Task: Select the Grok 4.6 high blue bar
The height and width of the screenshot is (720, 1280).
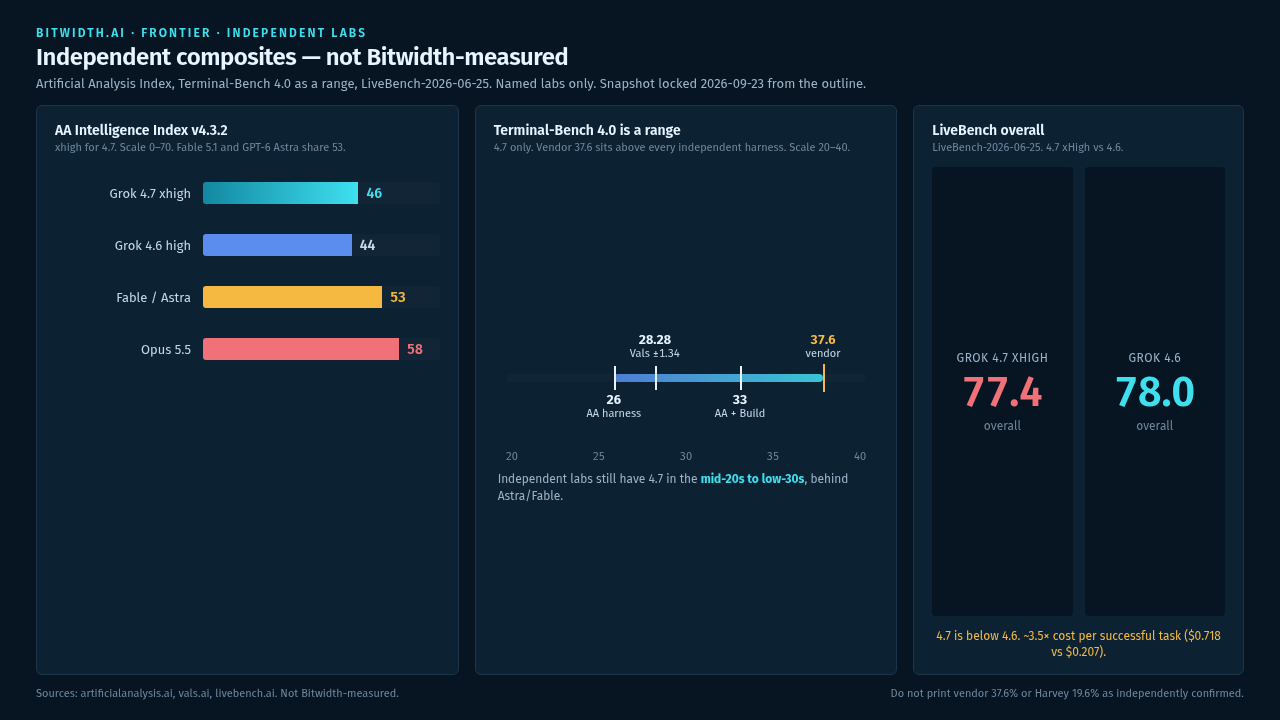Action: [277, 245]
